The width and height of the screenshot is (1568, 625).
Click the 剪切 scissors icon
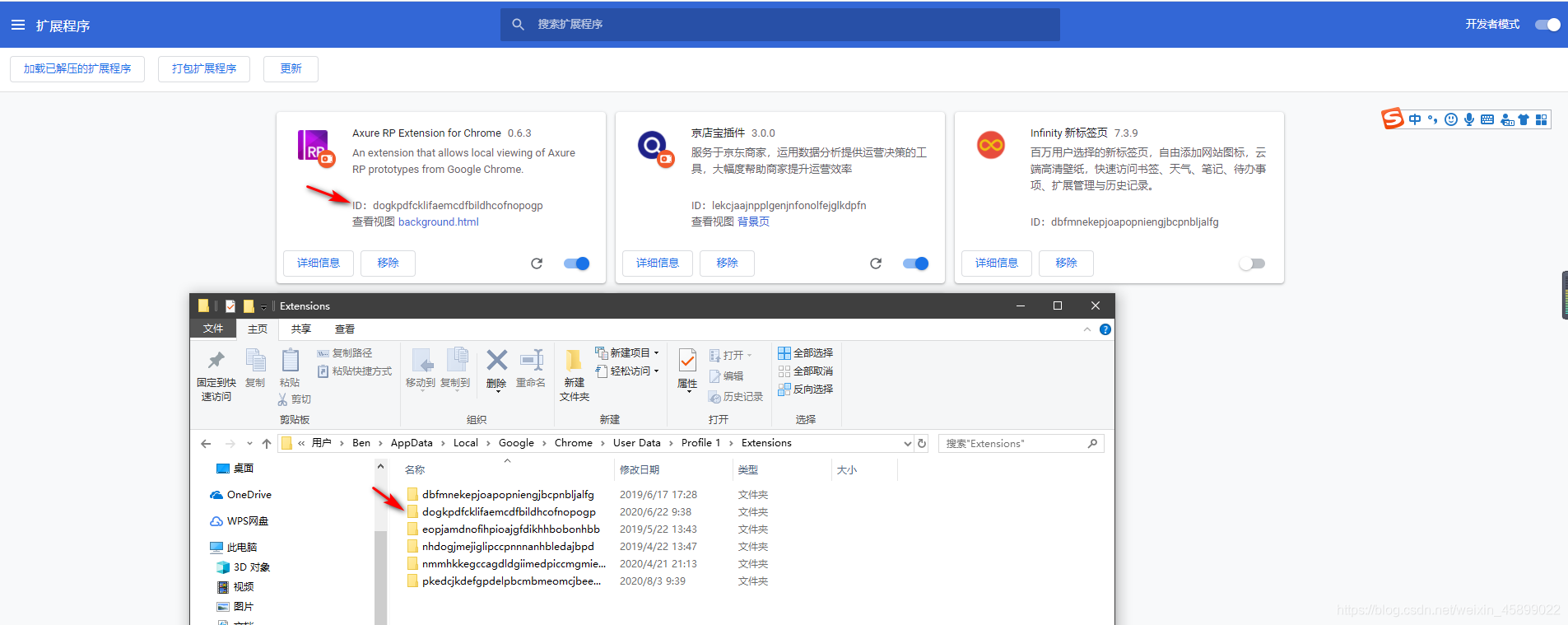coord(283,399)
